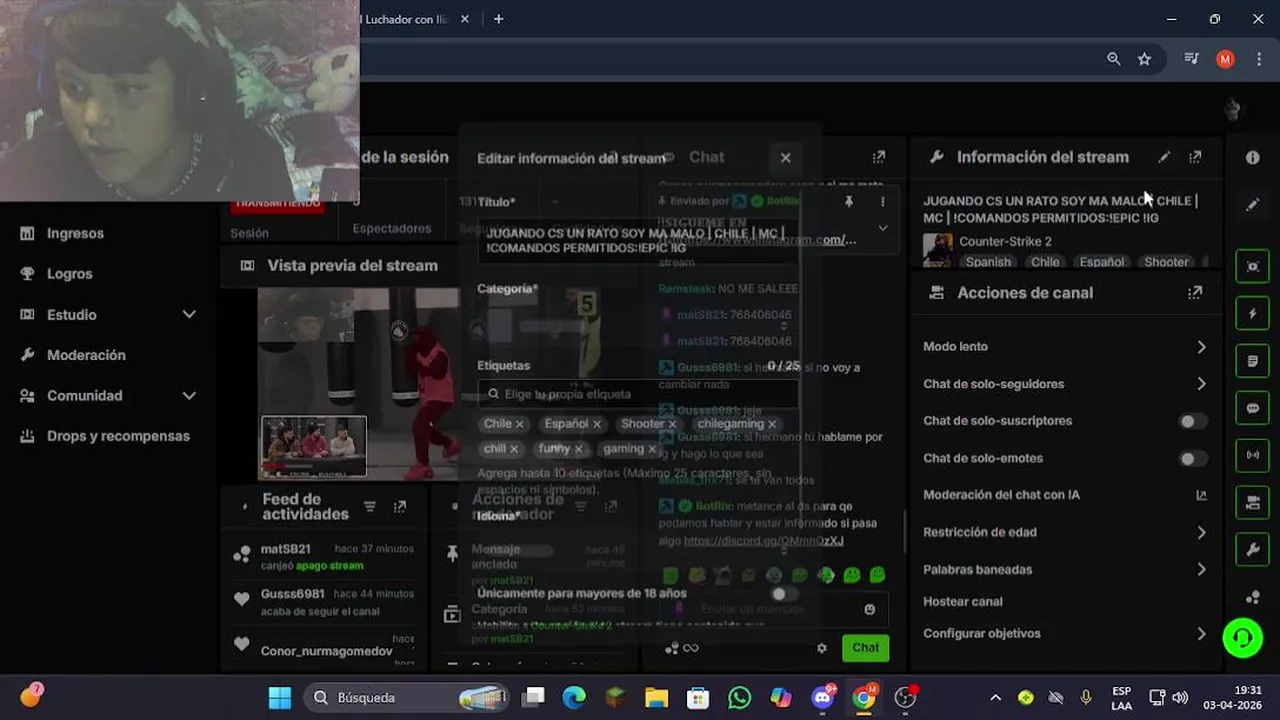Expand Restricción de edad settings
The image size is (1280, 720).
[x=1201, y=533]
